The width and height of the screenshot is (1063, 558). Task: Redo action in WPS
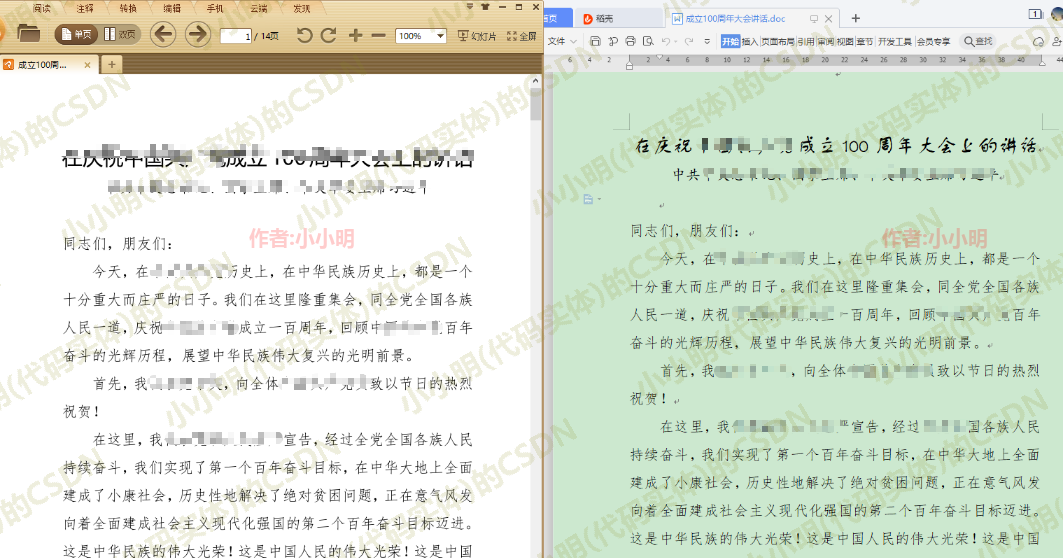tap(689, 41)
